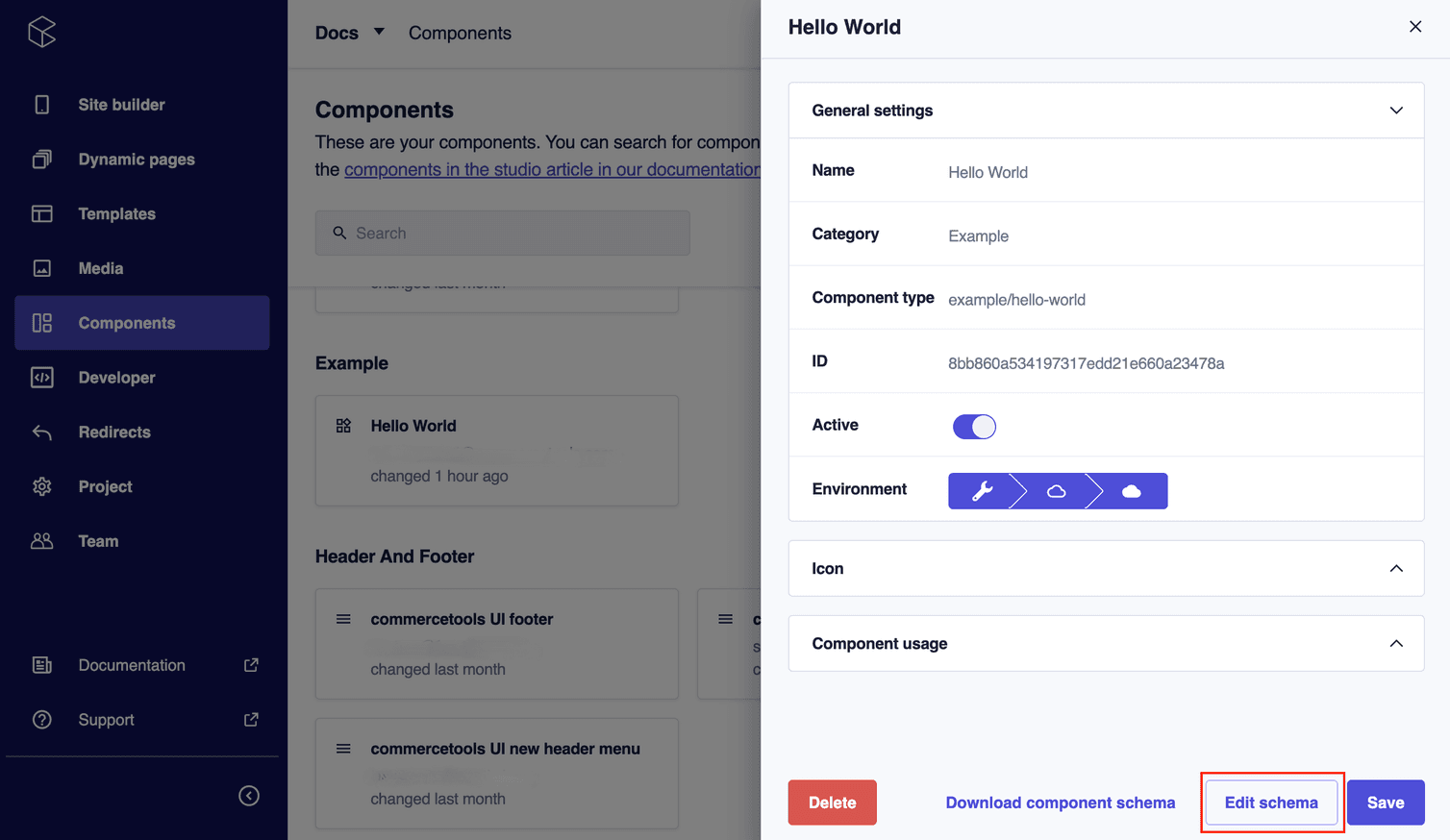1450x840 pixels.
Task: Click the Project gear icon
Action: click(x=42, y=486)
